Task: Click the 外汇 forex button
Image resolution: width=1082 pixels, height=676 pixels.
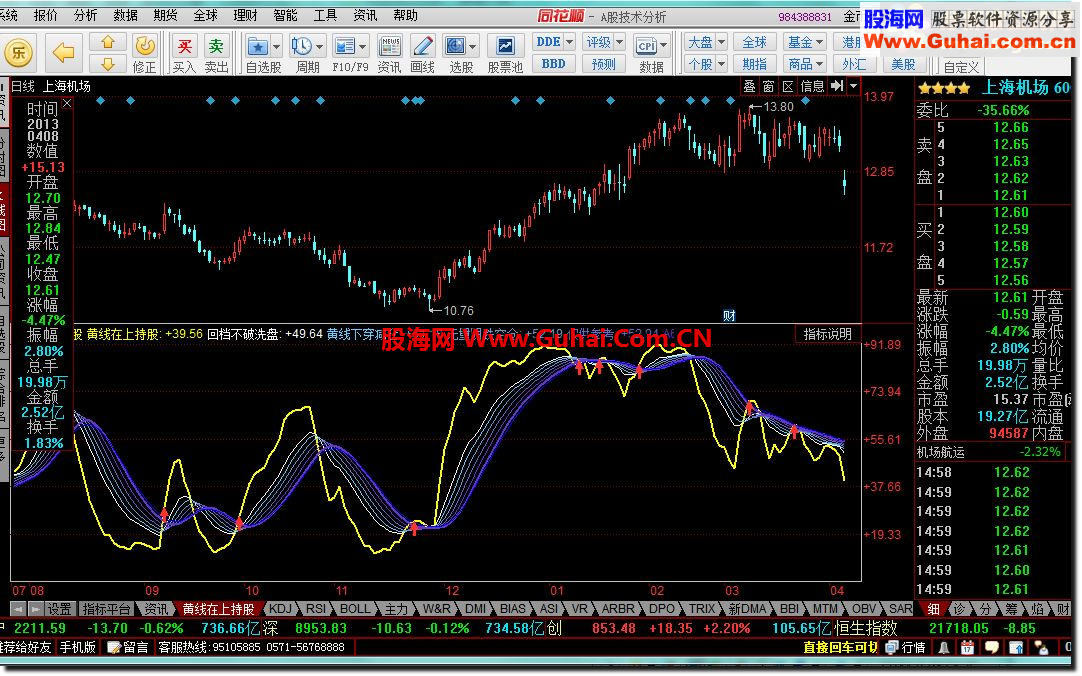Action: [x=854, y=64]
